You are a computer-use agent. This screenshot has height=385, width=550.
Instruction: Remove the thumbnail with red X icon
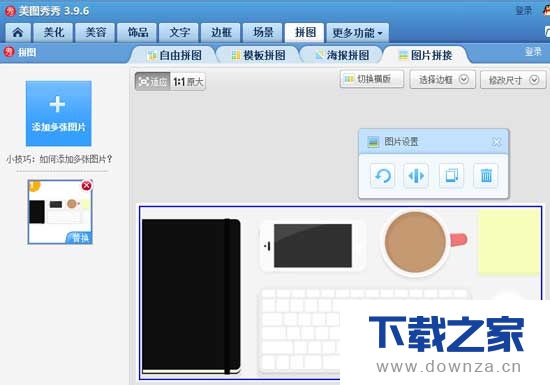tap(86, 185)
